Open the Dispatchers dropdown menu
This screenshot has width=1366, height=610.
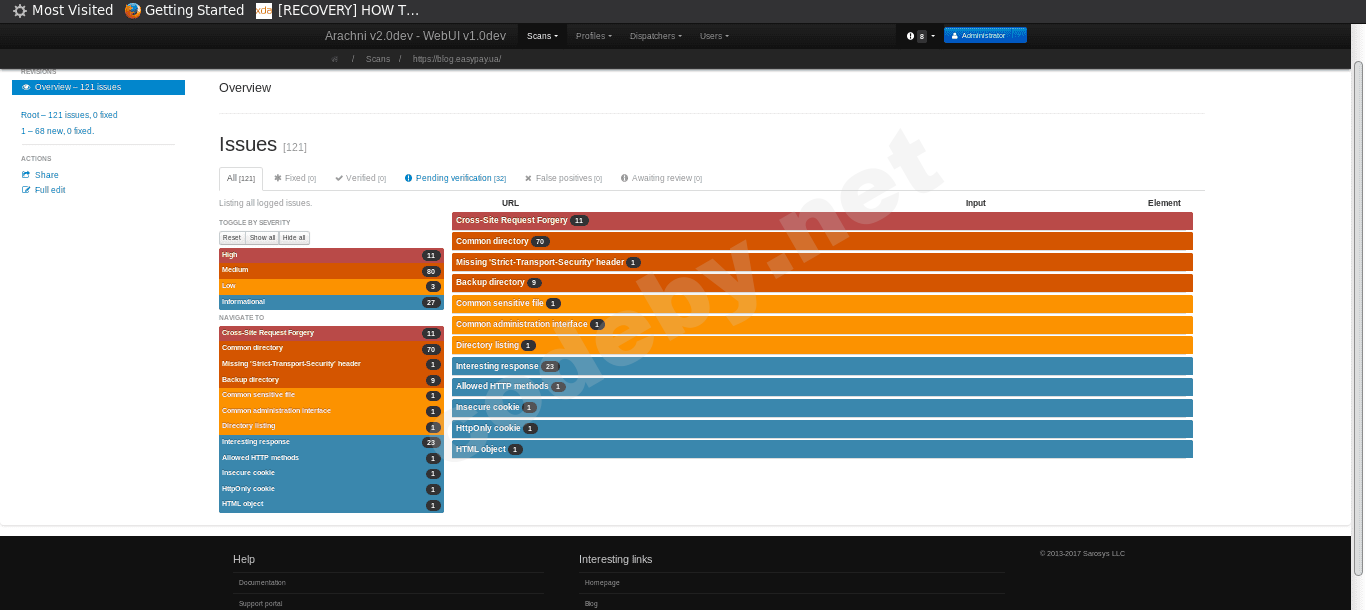tap(655, 36)
